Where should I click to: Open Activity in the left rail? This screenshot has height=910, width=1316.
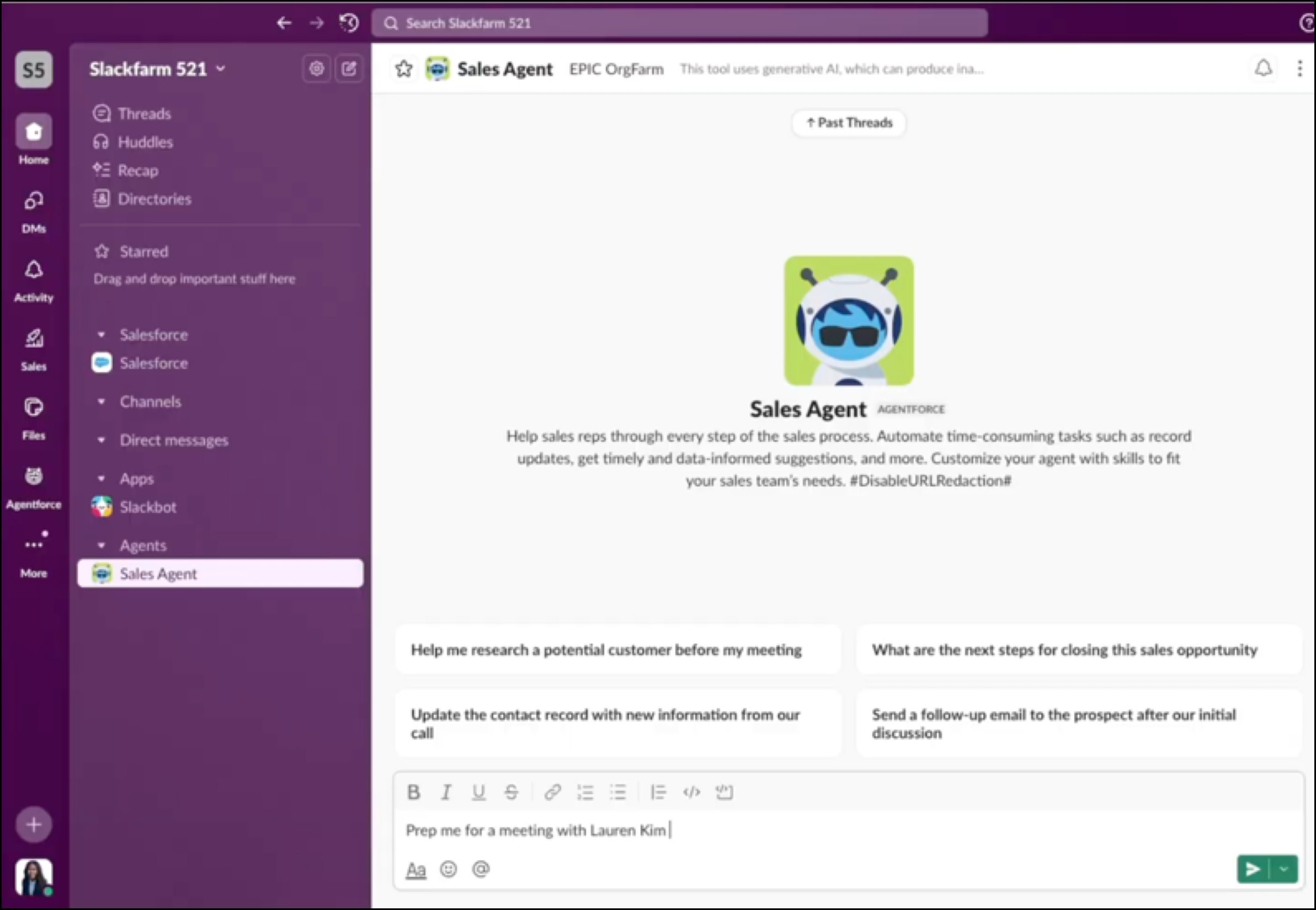[x=34, y=281]
